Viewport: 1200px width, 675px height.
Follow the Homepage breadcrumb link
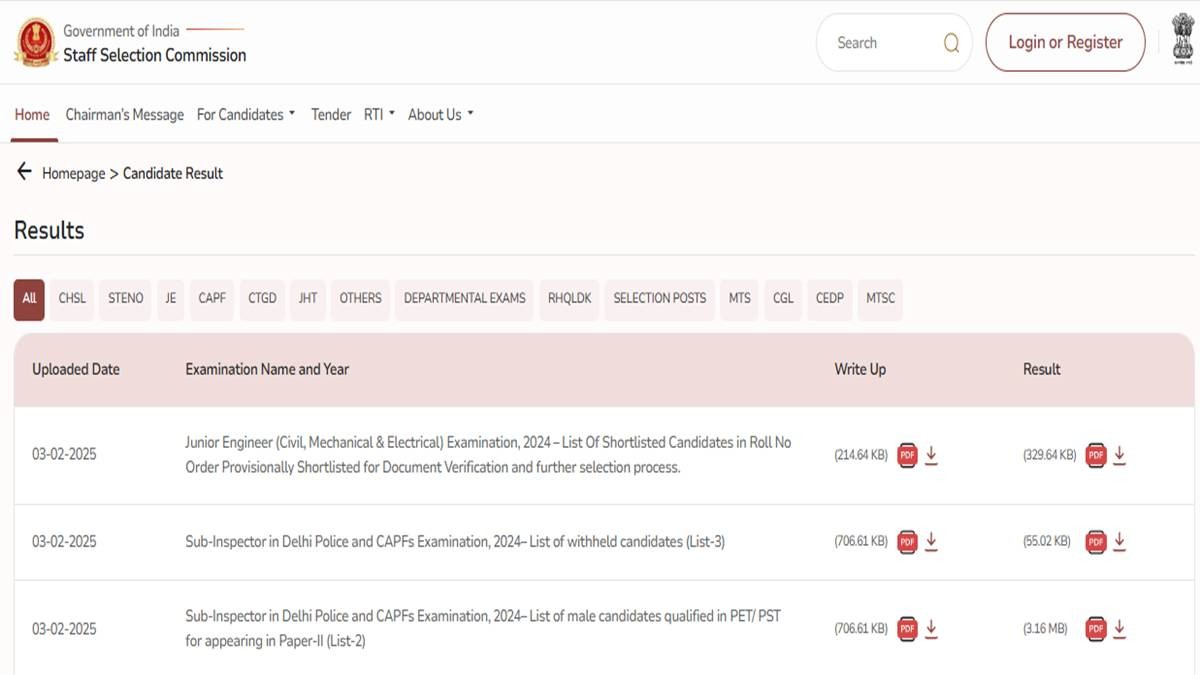73,173
